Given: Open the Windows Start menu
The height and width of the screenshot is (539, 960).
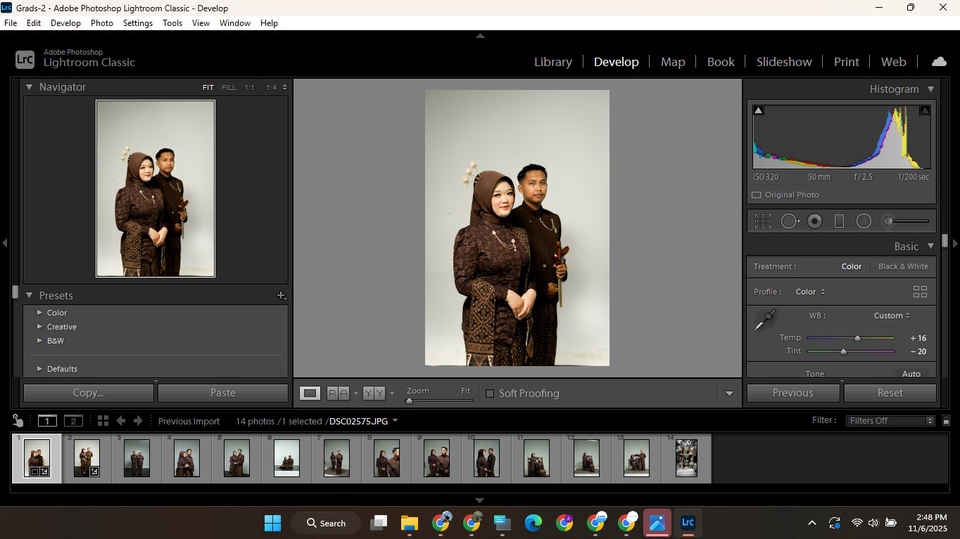Looking at the screenshot, I should tap(272, 523).
